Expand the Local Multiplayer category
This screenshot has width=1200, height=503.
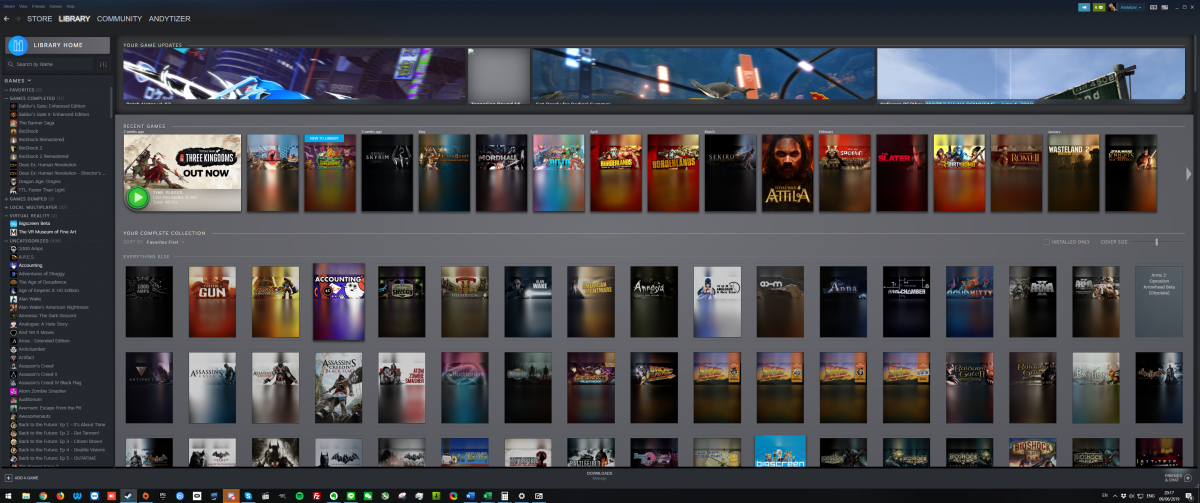(7, 206)
